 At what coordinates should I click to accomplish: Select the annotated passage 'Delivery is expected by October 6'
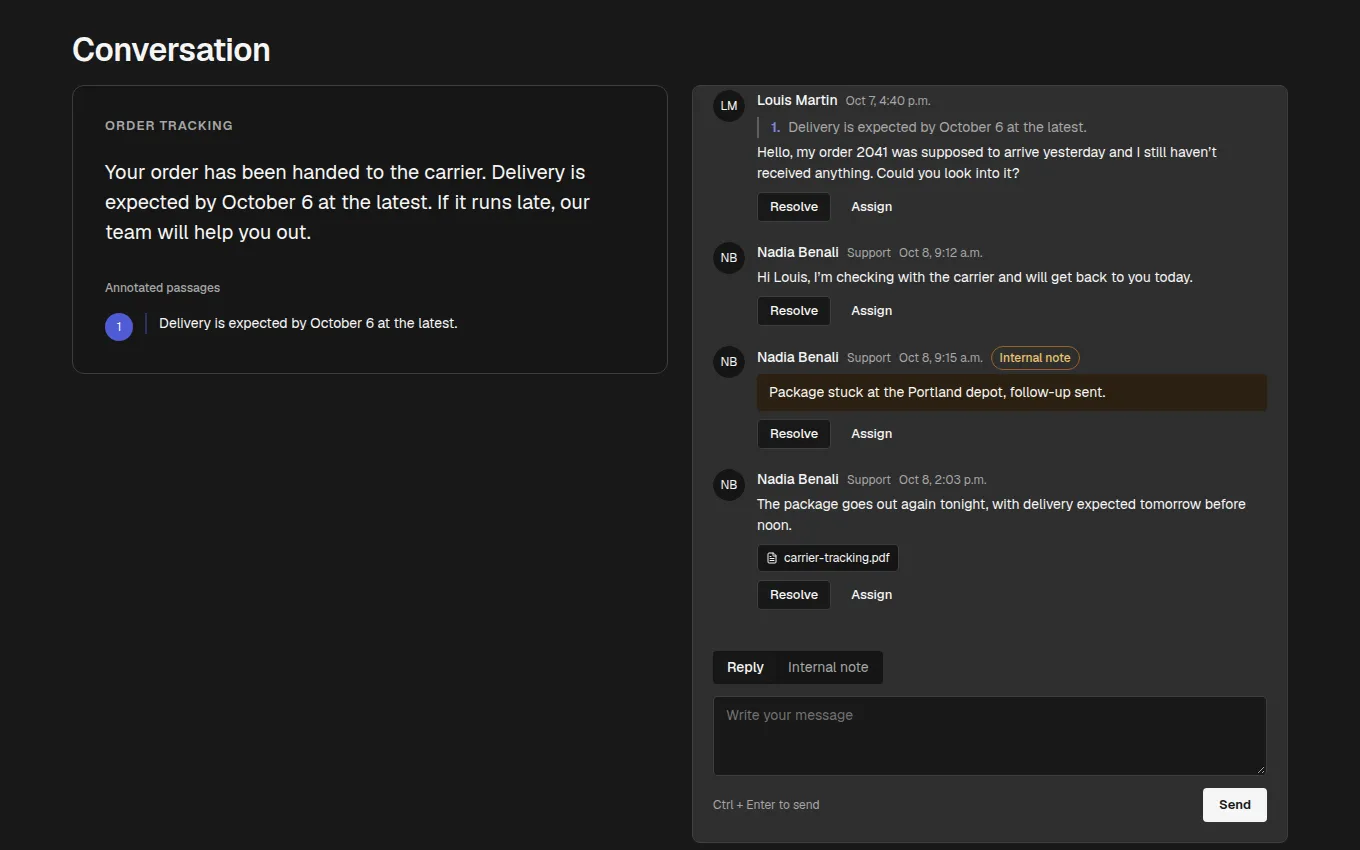point(308,324)
